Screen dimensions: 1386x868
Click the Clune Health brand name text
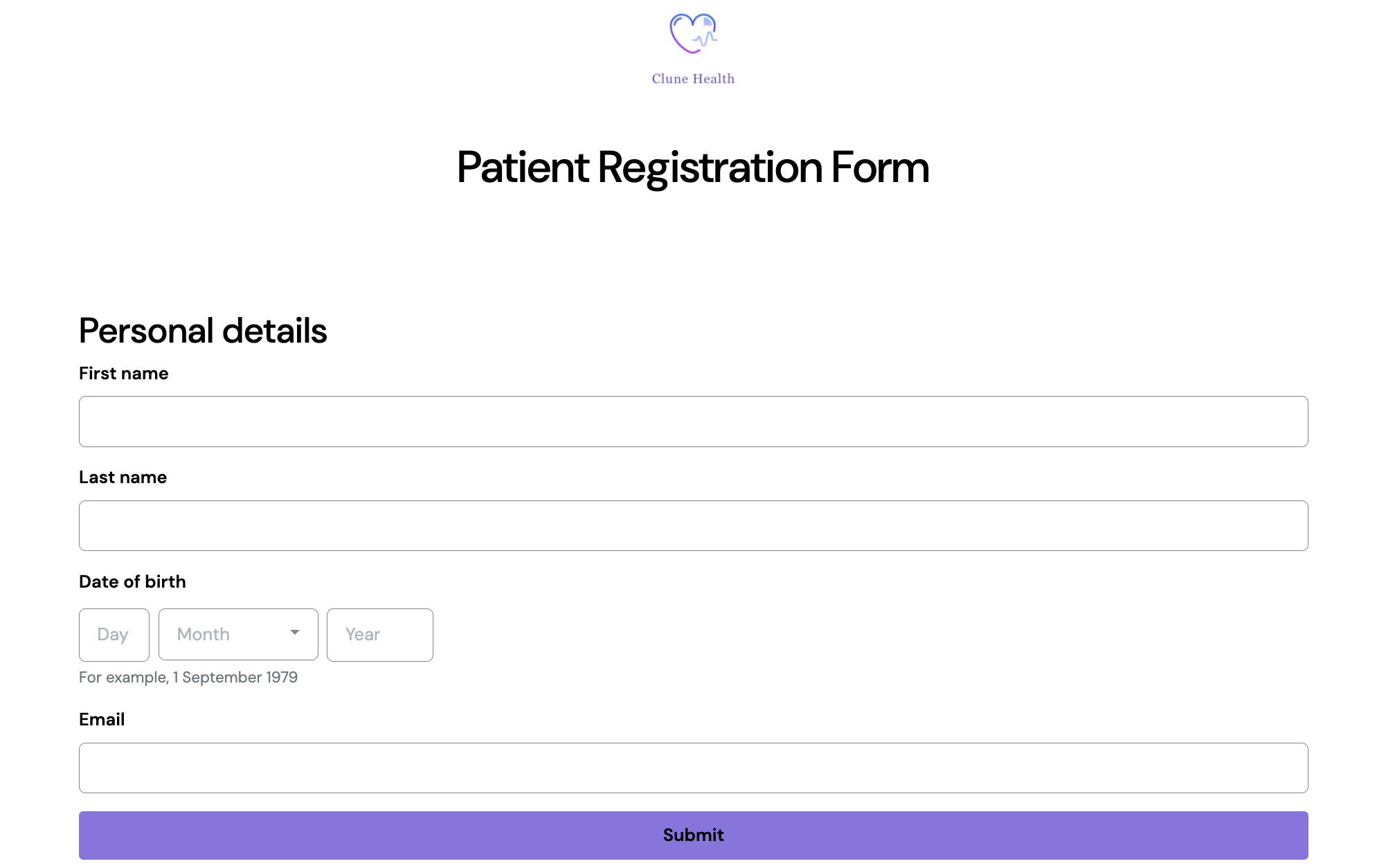pos(693,79)
